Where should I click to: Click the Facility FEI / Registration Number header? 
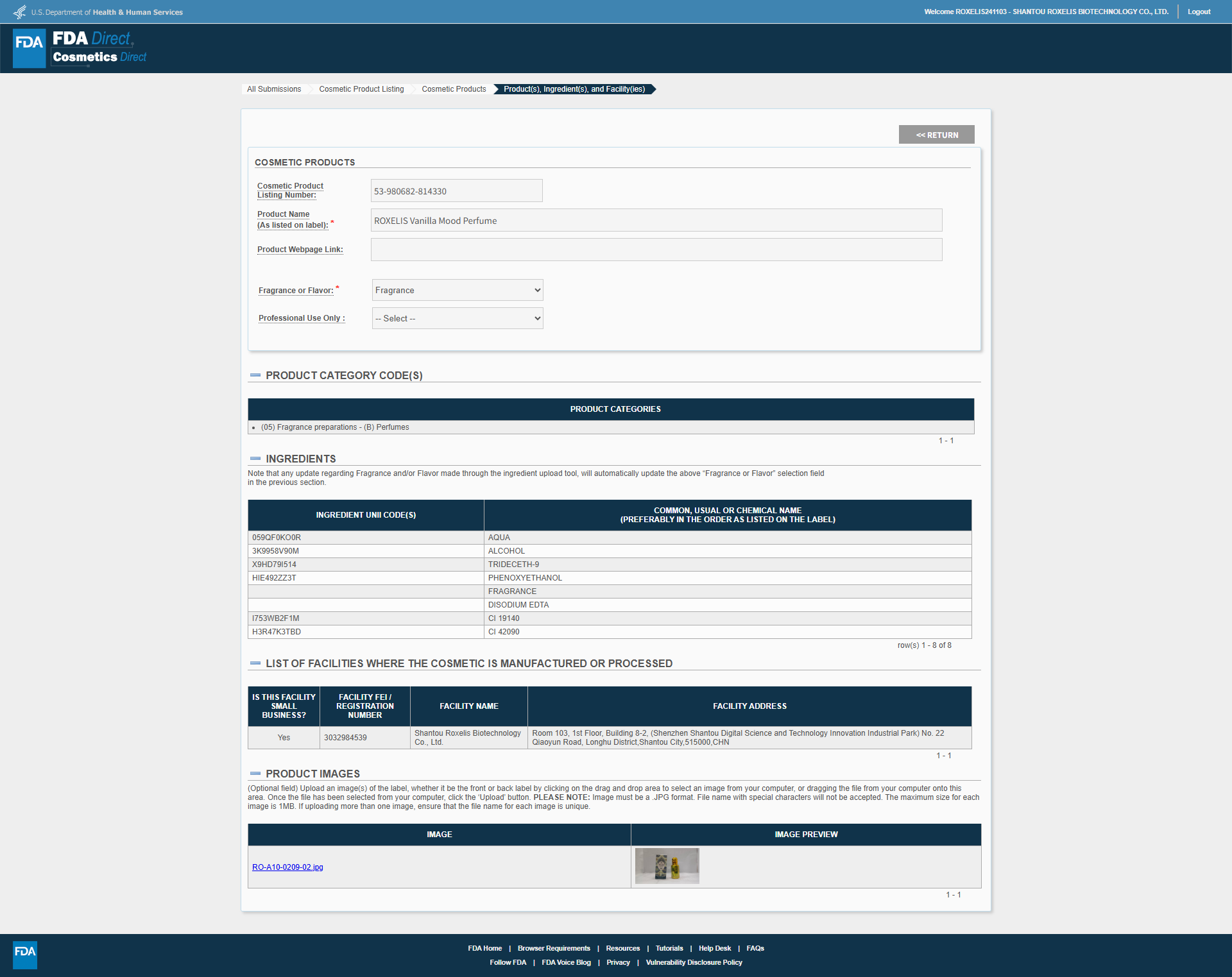(365, 706)
